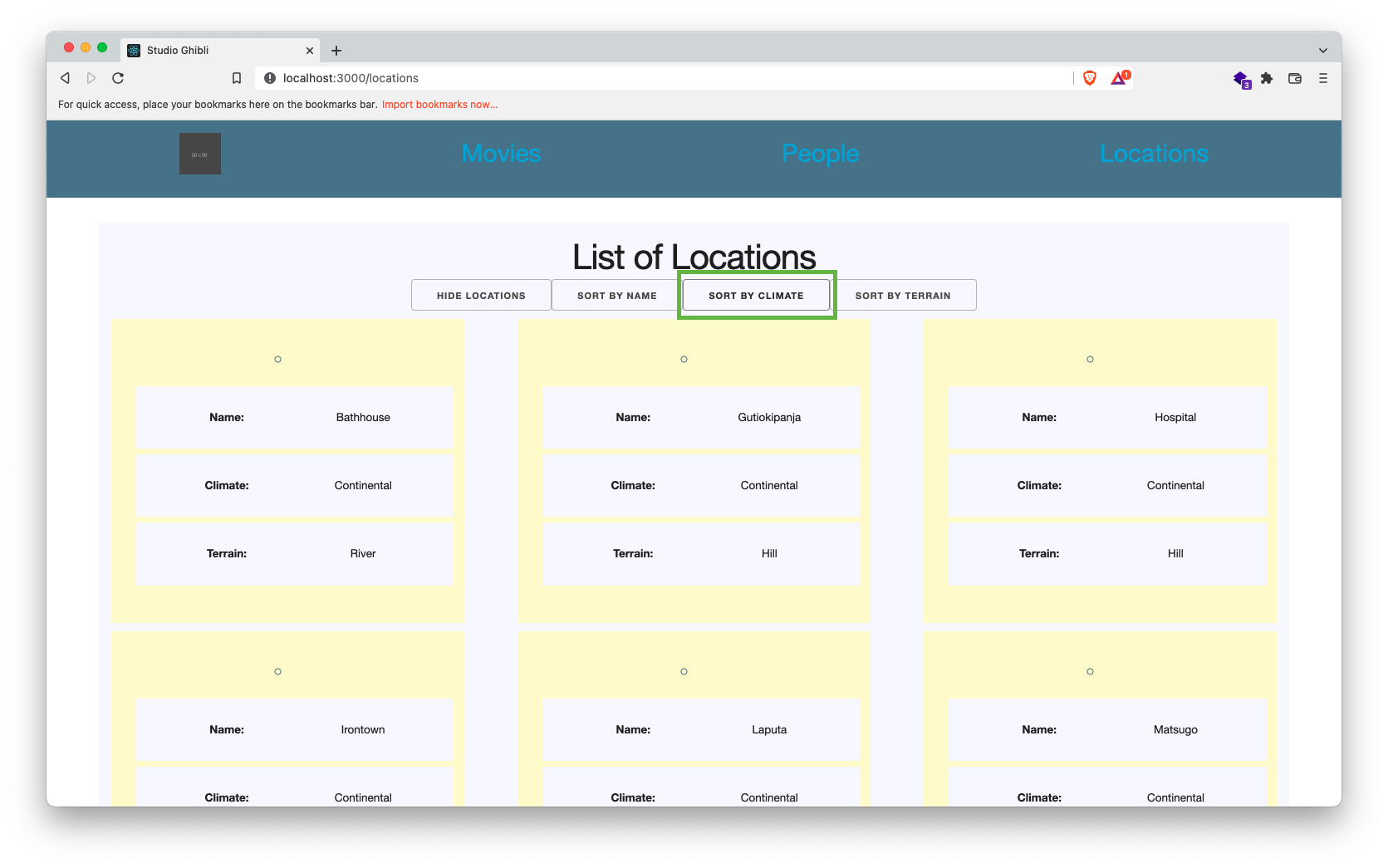1388x868 pixels.
Task: Click the site logo placeholder image
Action: coord(200,154)
